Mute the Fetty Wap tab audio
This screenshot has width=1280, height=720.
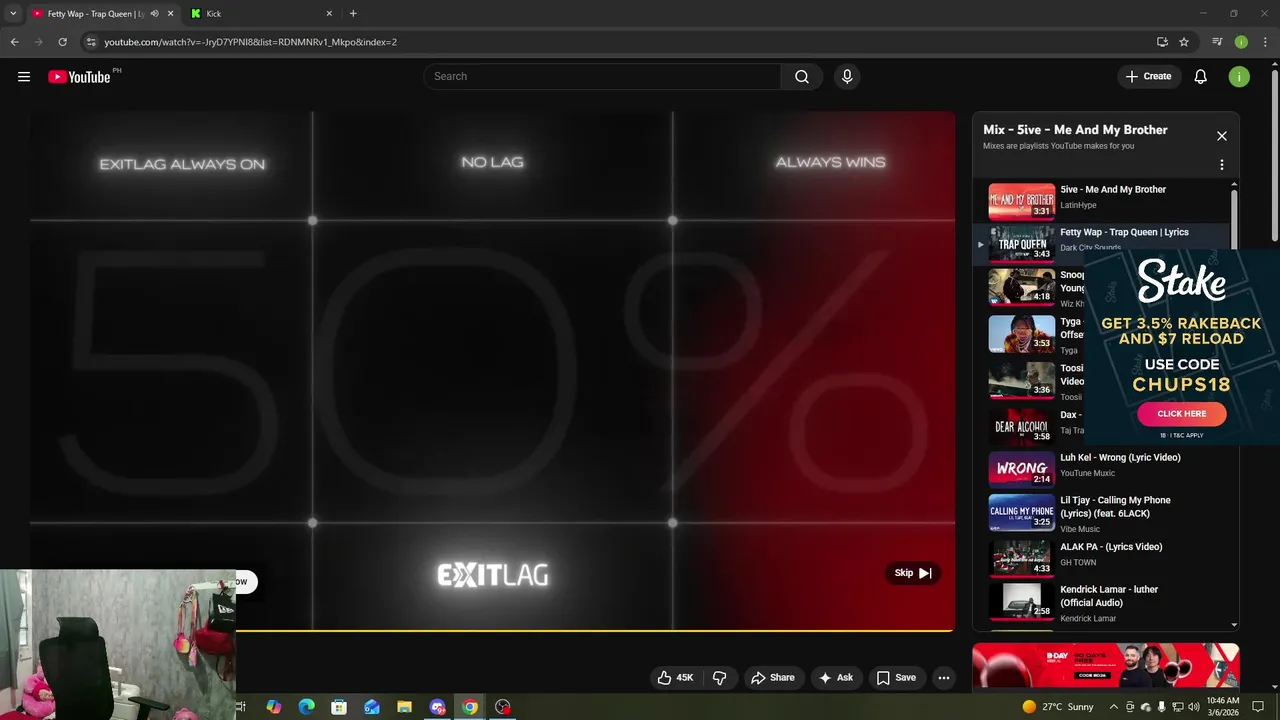[x=154, y=14]
